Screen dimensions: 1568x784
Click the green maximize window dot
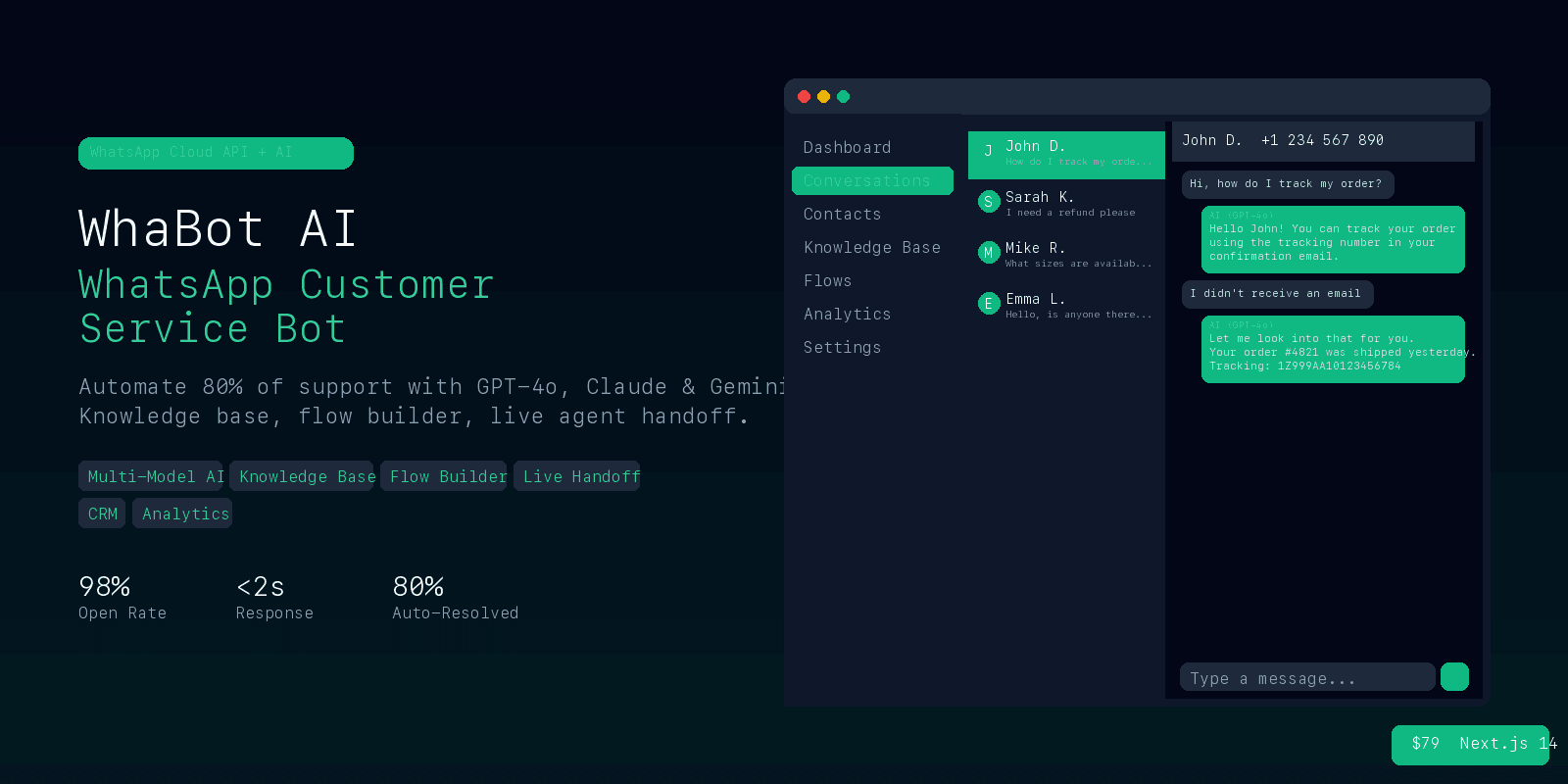tap(843, 96)
